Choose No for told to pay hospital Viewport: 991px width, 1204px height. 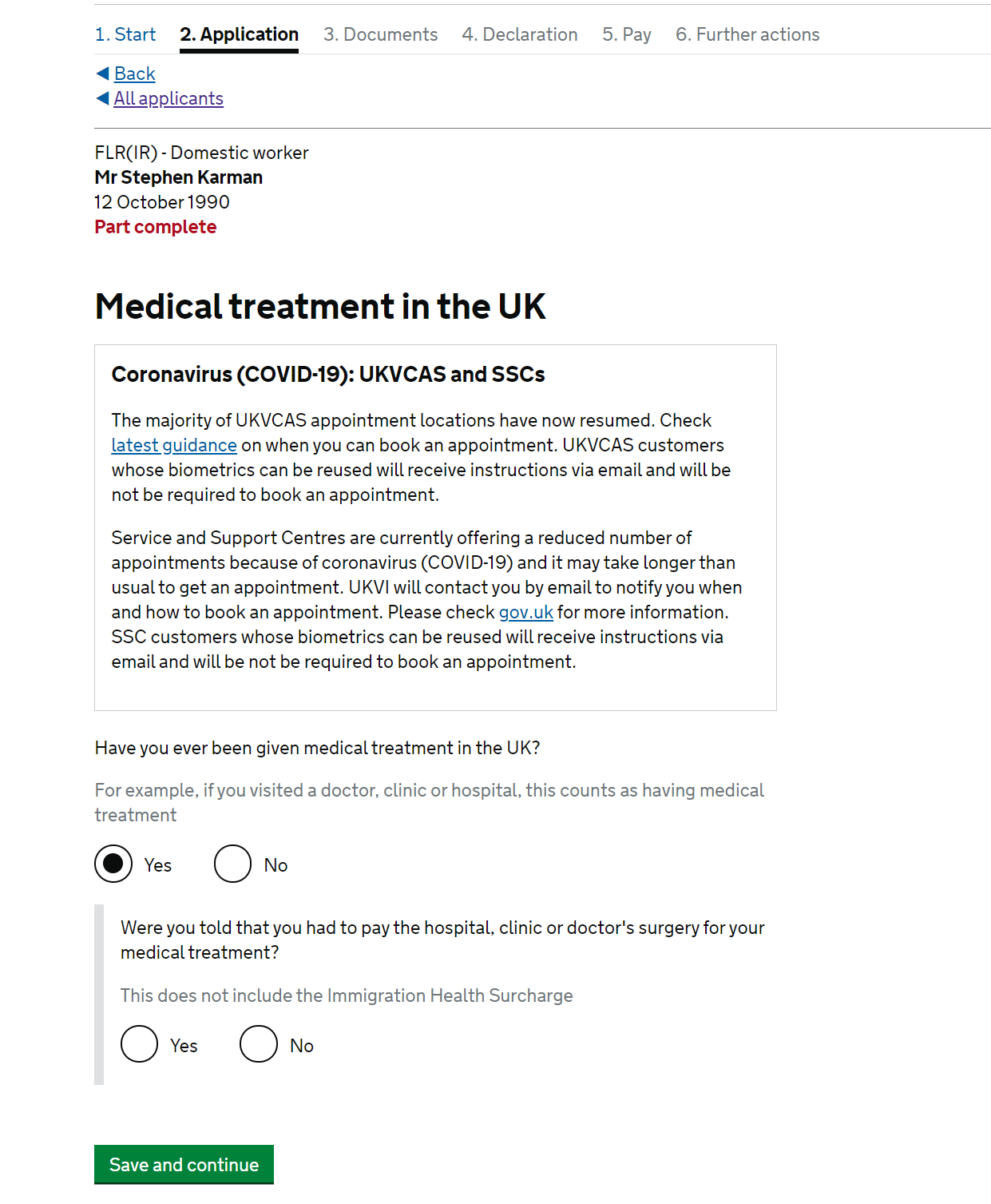point(259,1044)
